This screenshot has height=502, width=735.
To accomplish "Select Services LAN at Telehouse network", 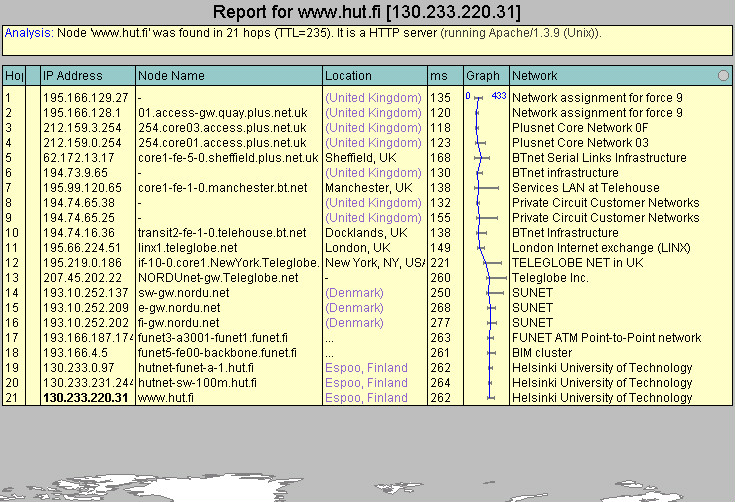I will [585, 187].
